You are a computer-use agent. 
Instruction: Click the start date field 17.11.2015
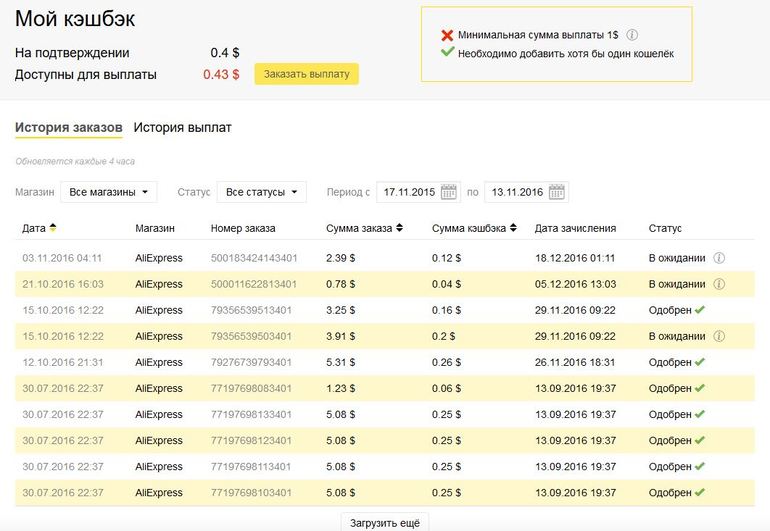coord(408,192)
